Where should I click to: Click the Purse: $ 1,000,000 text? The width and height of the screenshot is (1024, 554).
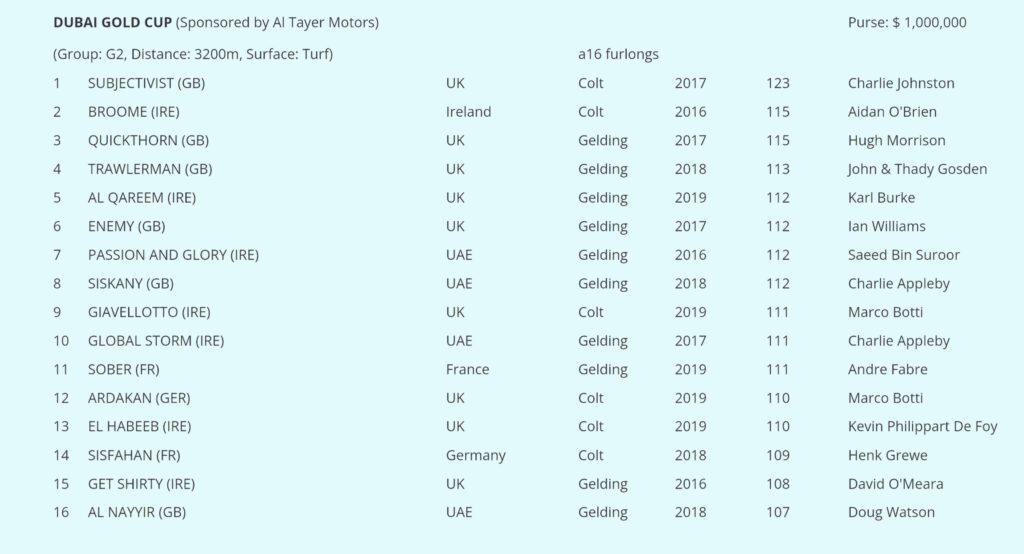tap(907, 22)
